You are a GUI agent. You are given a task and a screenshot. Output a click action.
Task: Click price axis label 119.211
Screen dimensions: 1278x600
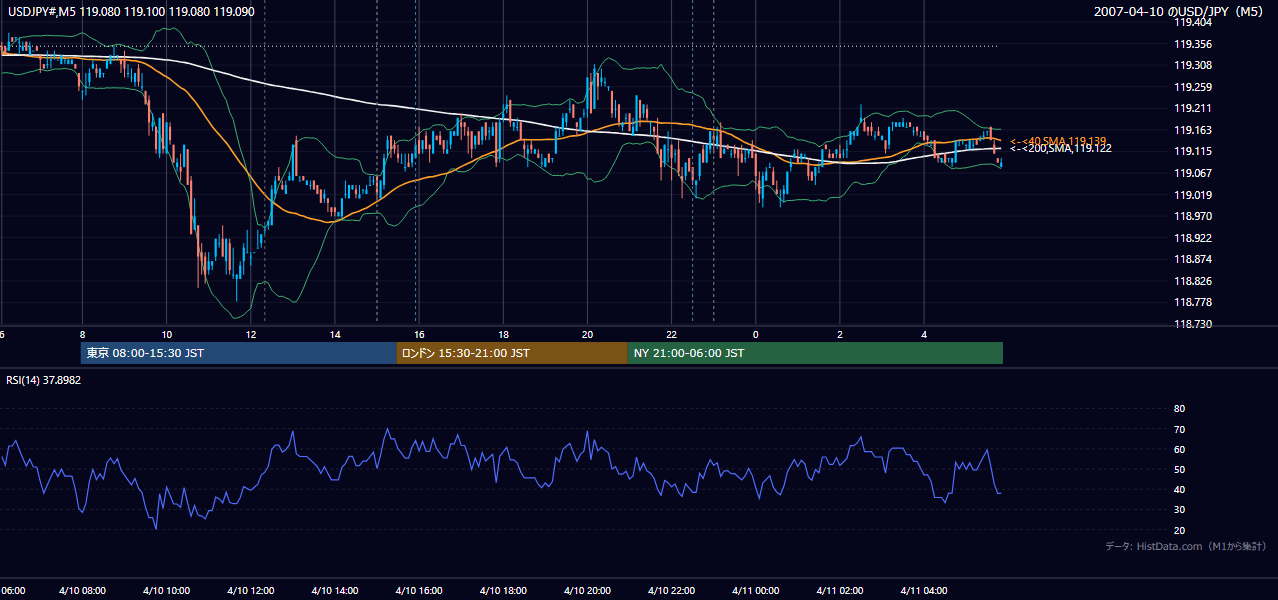coord(1192,108)
